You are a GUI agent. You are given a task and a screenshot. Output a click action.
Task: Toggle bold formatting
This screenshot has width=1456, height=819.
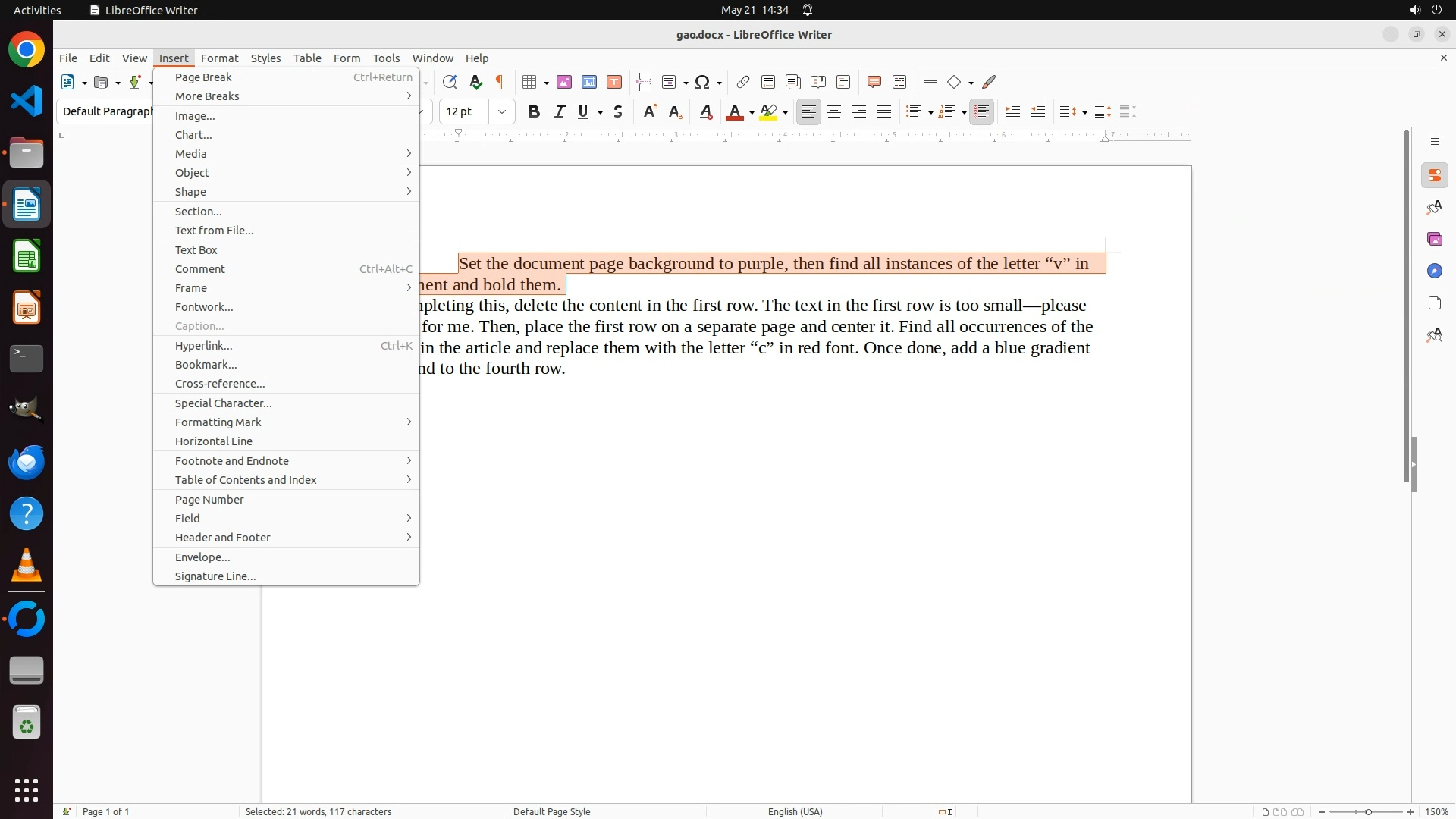tap(534, 111)
